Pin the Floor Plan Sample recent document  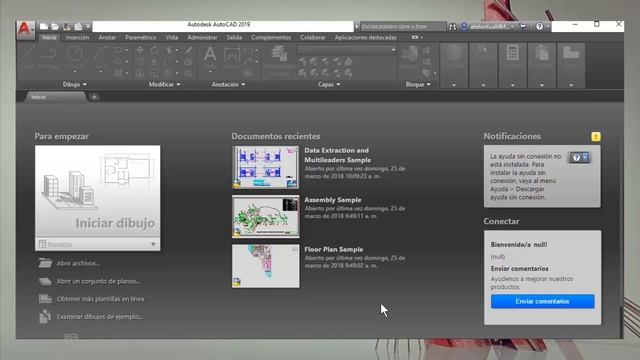point(295,249)
